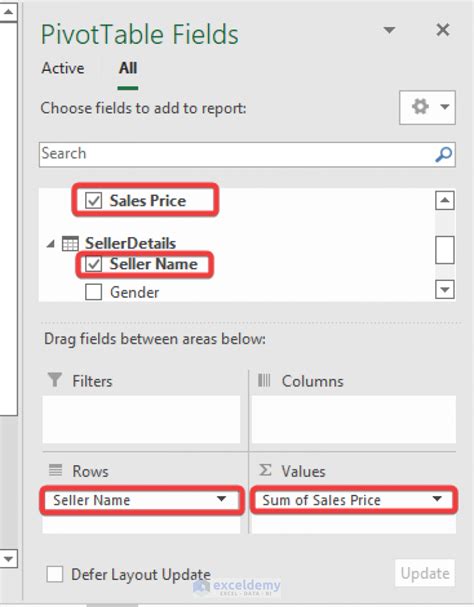The image size is (474, 607).
Task: Click the empty Filters drop area
Action: click(x=141, y=419)
